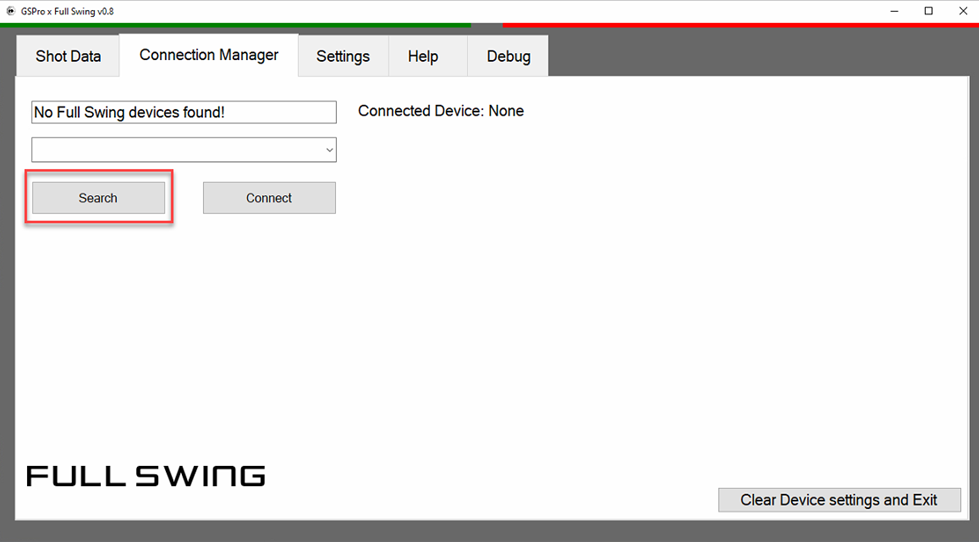
Task: Click Clear Device settings and Exit
Action: click(839, 500)
